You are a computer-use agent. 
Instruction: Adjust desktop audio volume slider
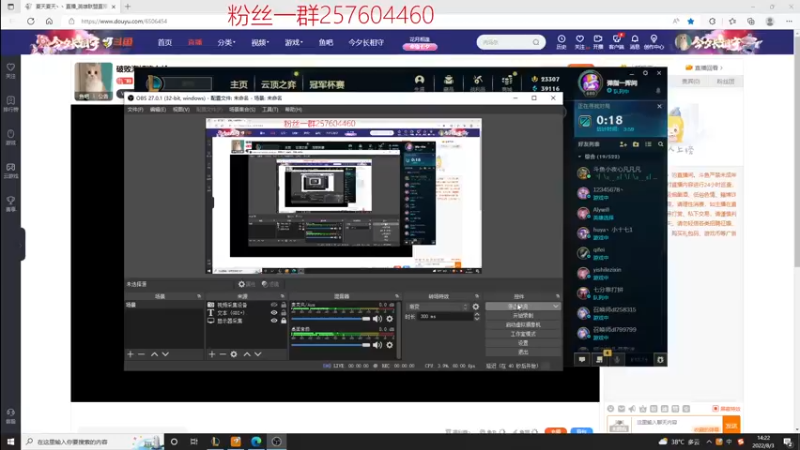(x=331, y=345)
